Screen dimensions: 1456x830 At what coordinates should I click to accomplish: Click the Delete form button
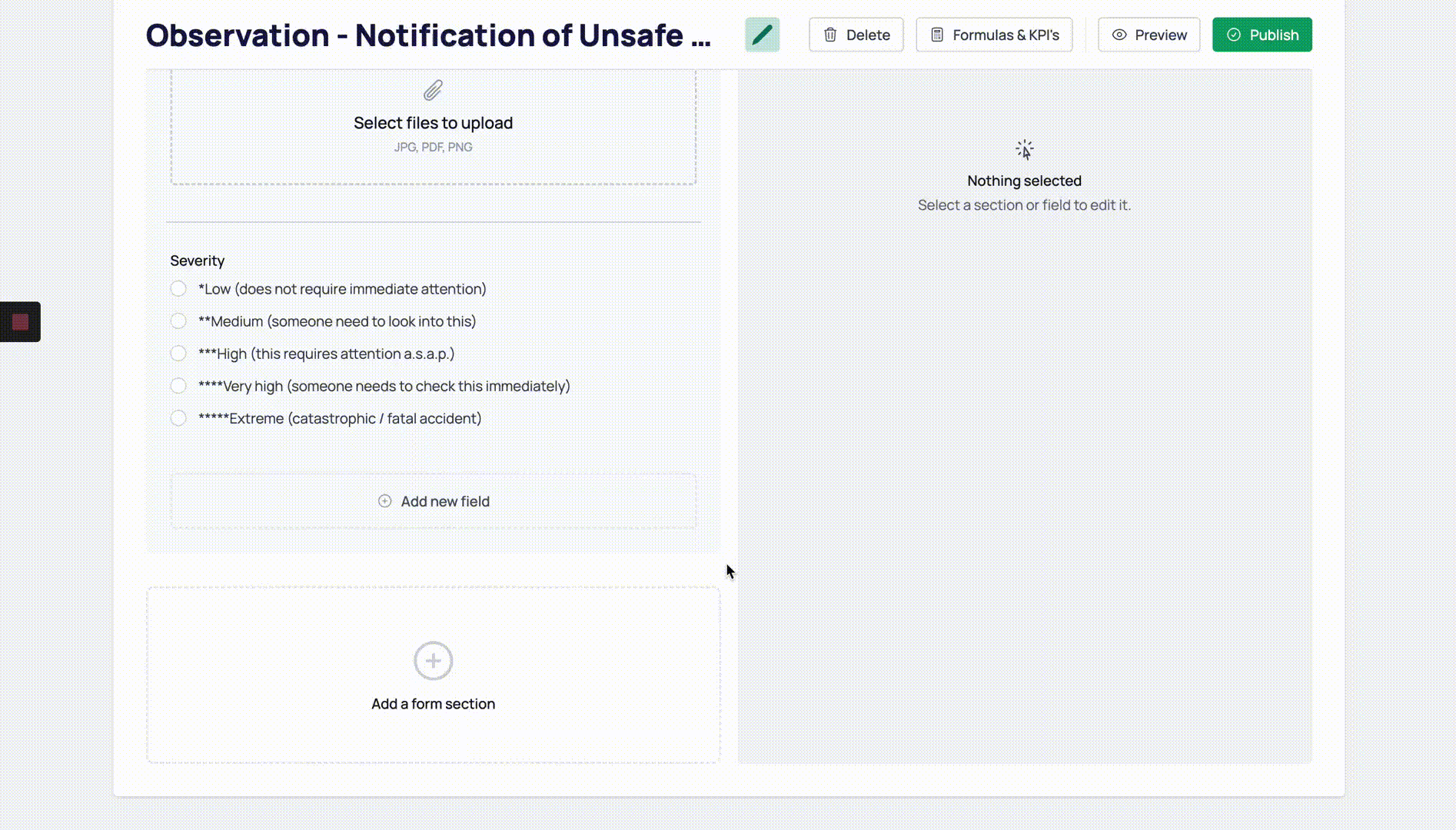tap(856, 35)
